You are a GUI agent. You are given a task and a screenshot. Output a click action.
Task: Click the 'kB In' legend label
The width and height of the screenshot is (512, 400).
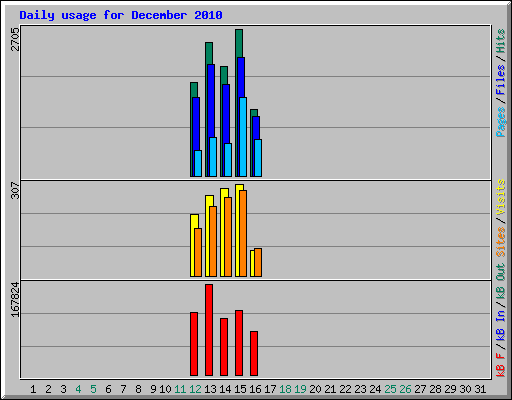point(500,325)
